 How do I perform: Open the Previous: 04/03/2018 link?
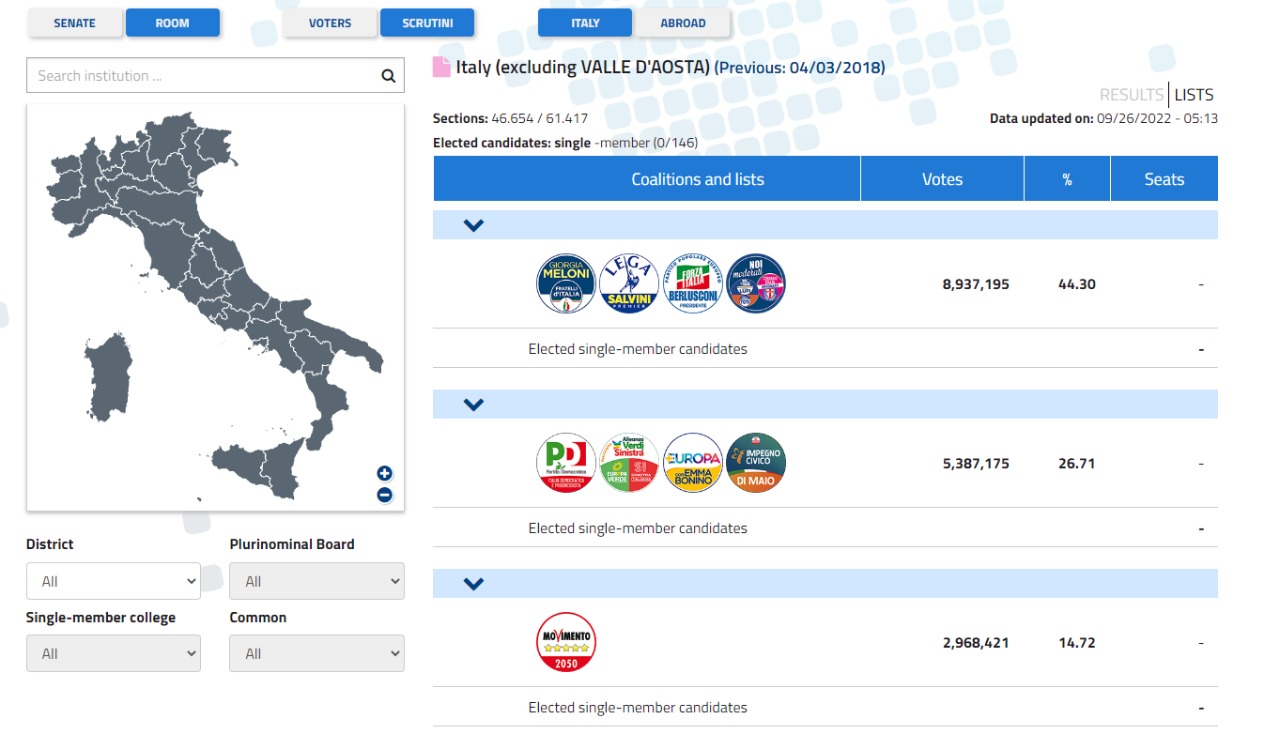point(800,68)
